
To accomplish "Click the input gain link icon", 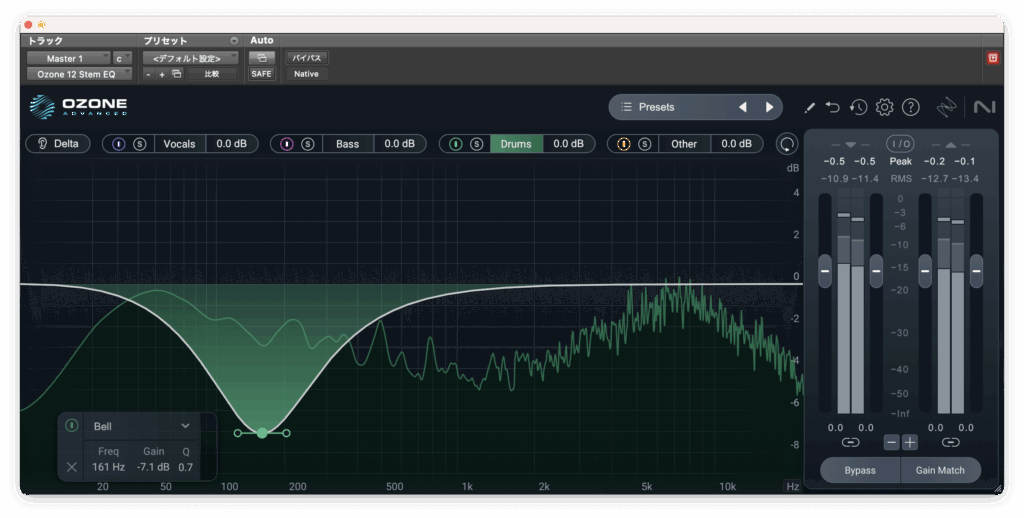I will [850, 442].
